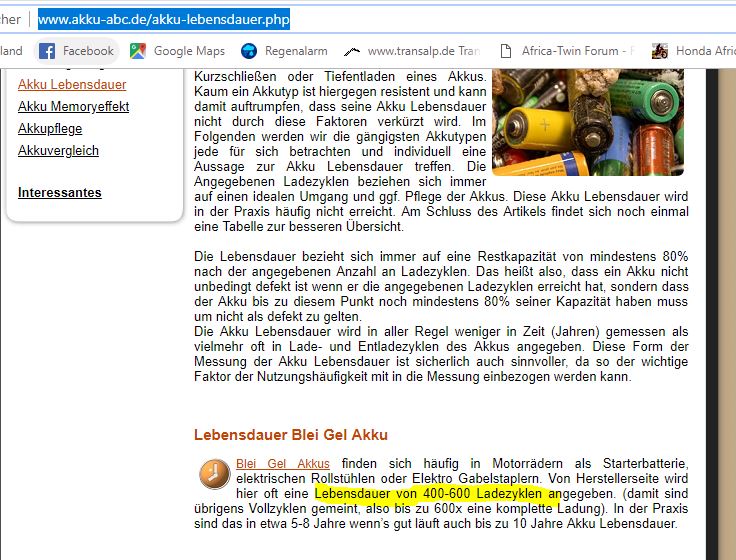This screenshot has width=736, height=560.
Task: Click the Honda Africa bookmark motorcycle icon
Action: click(x=660, y=51)
